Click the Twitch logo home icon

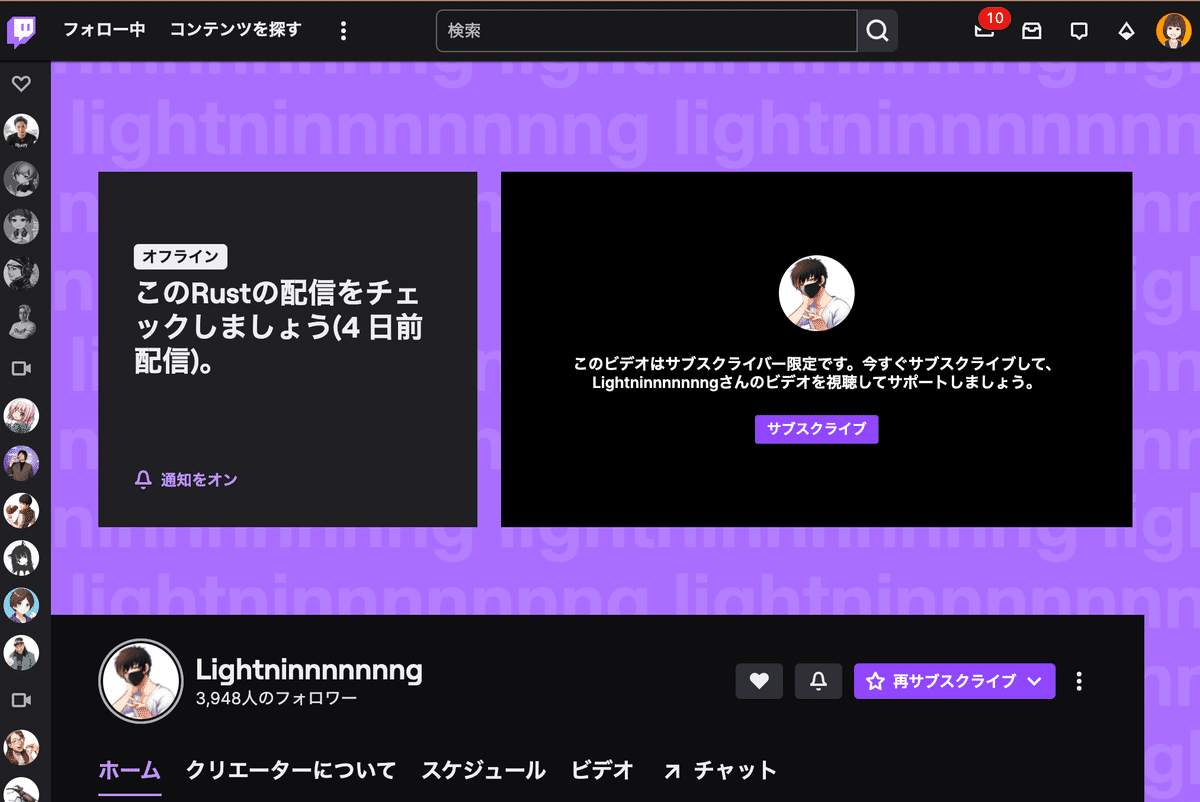click(23, 31)
